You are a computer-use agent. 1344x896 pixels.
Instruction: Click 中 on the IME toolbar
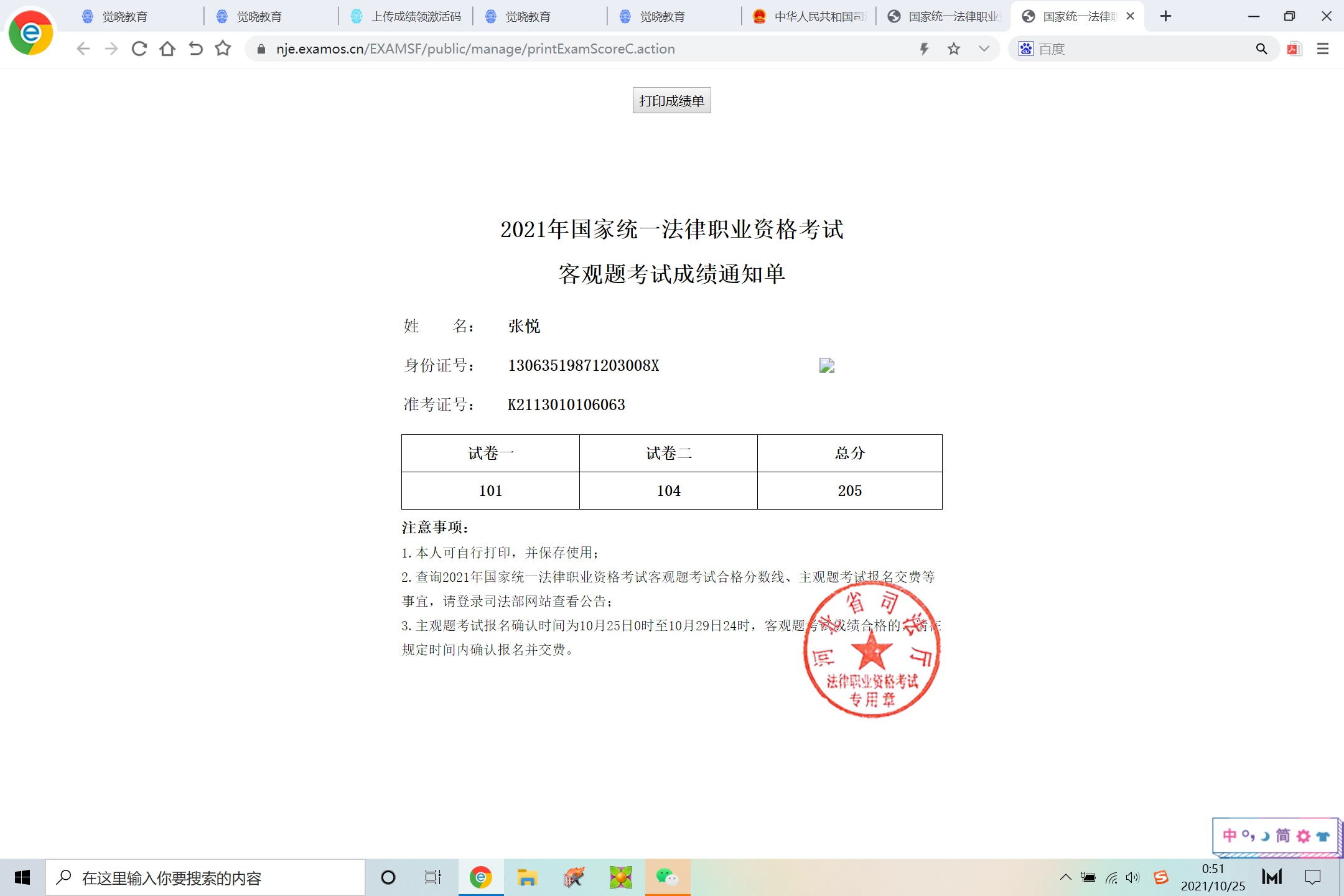[x=1230, y=836]
